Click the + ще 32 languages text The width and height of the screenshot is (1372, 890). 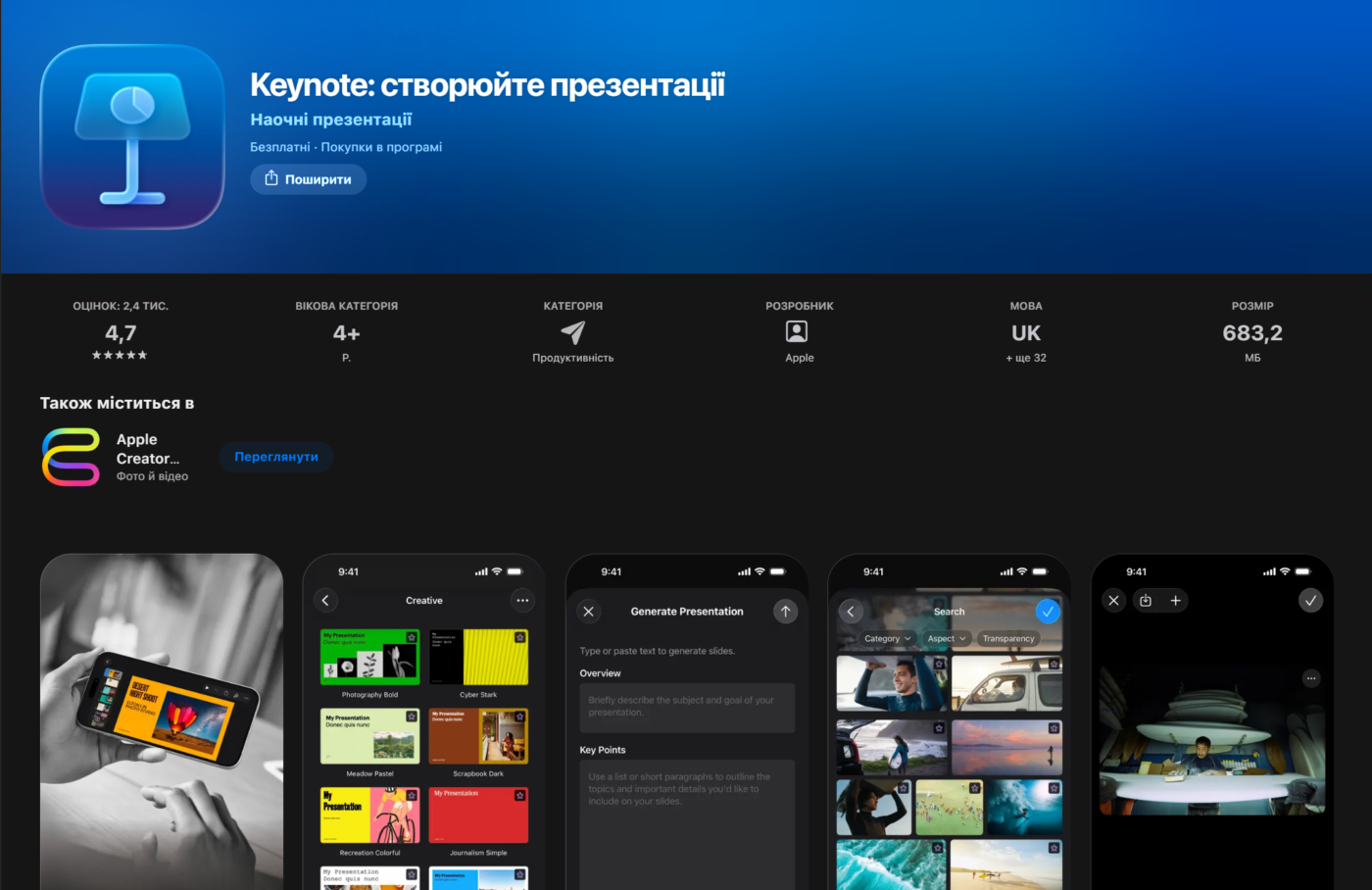[x=1026, y=358]
